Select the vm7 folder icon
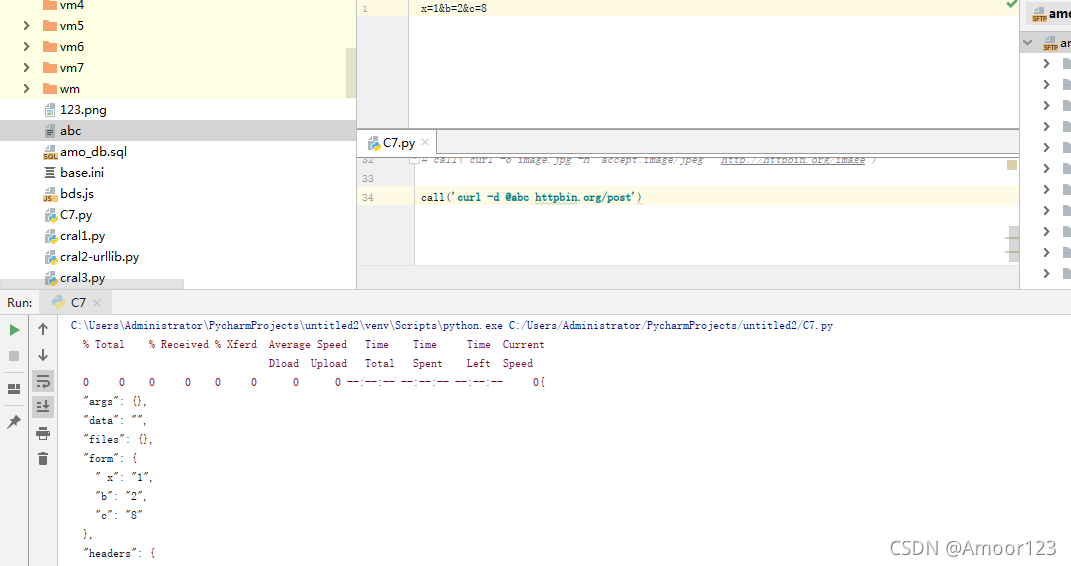1071x566 pixels. coord(50,68)
